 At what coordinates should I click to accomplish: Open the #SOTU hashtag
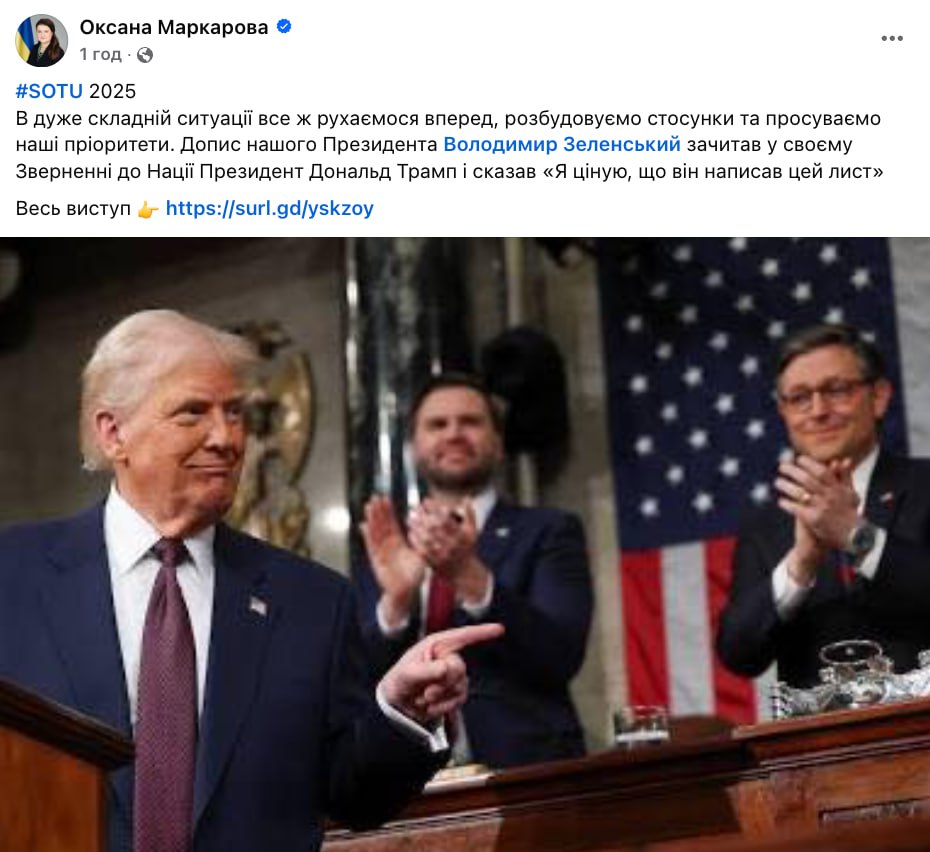click(49, 91)
